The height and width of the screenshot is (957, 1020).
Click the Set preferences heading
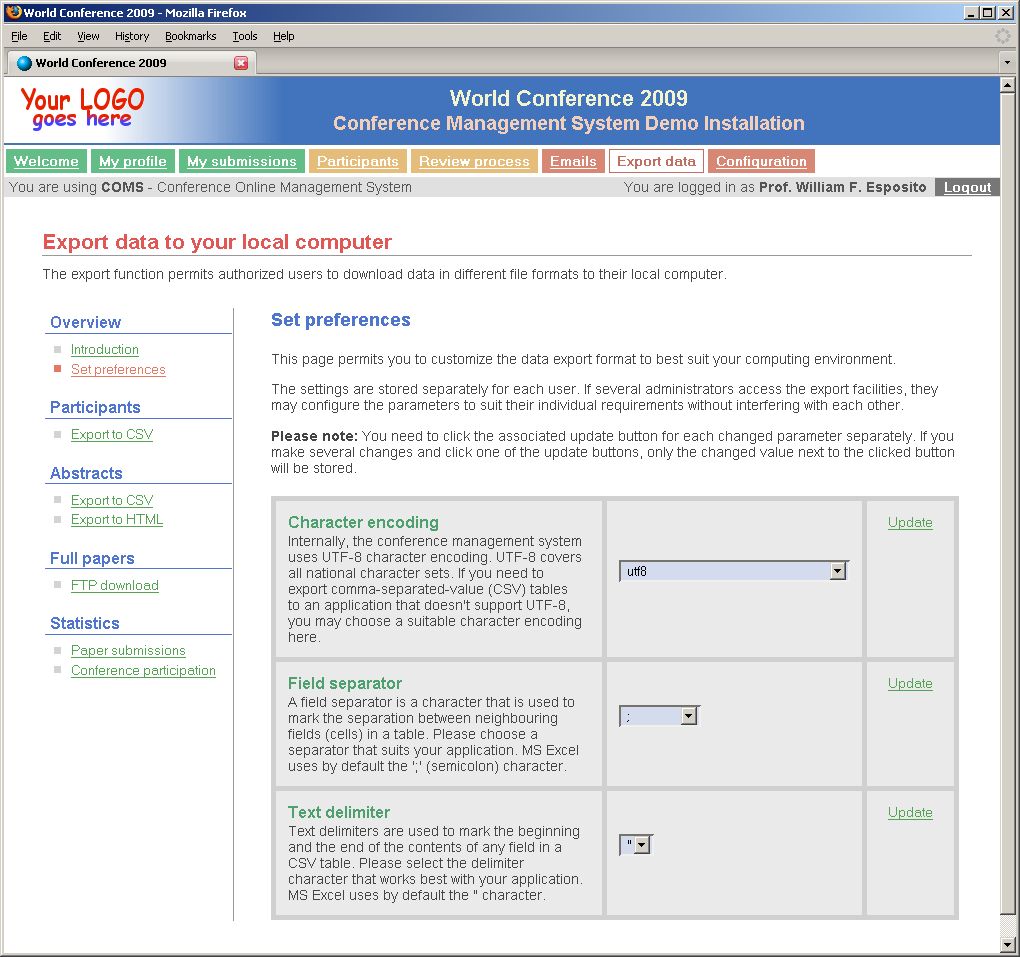coord(341,320)
